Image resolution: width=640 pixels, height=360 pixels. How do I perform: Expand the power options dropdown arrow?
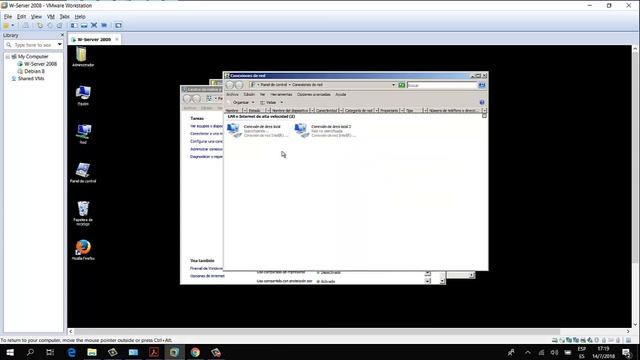[x=13, y=25]
